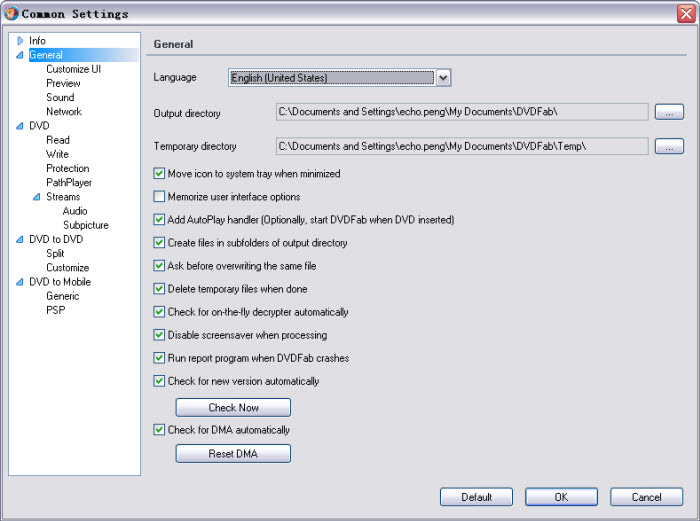Toggle Ask before overwriting the same file

click(x=159, y=266)
